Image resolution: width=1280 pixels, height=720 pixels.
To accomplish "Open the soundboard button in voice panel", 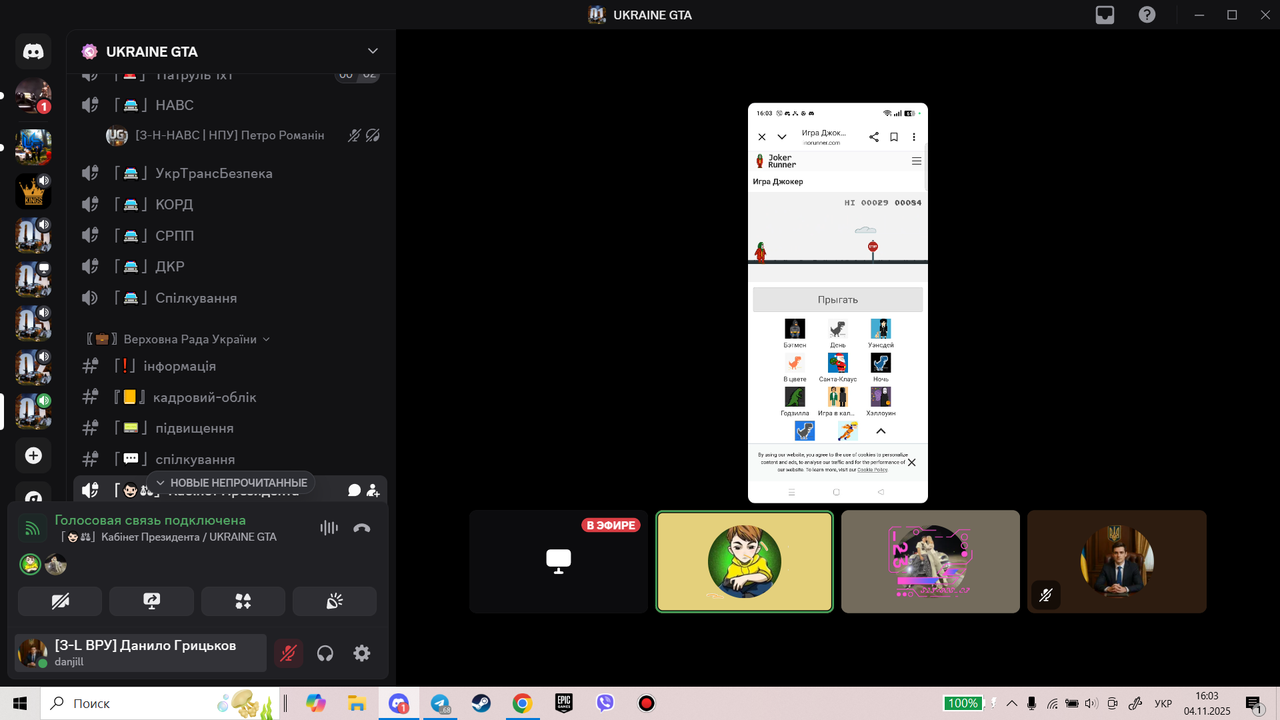I will [x=335, y=601].
